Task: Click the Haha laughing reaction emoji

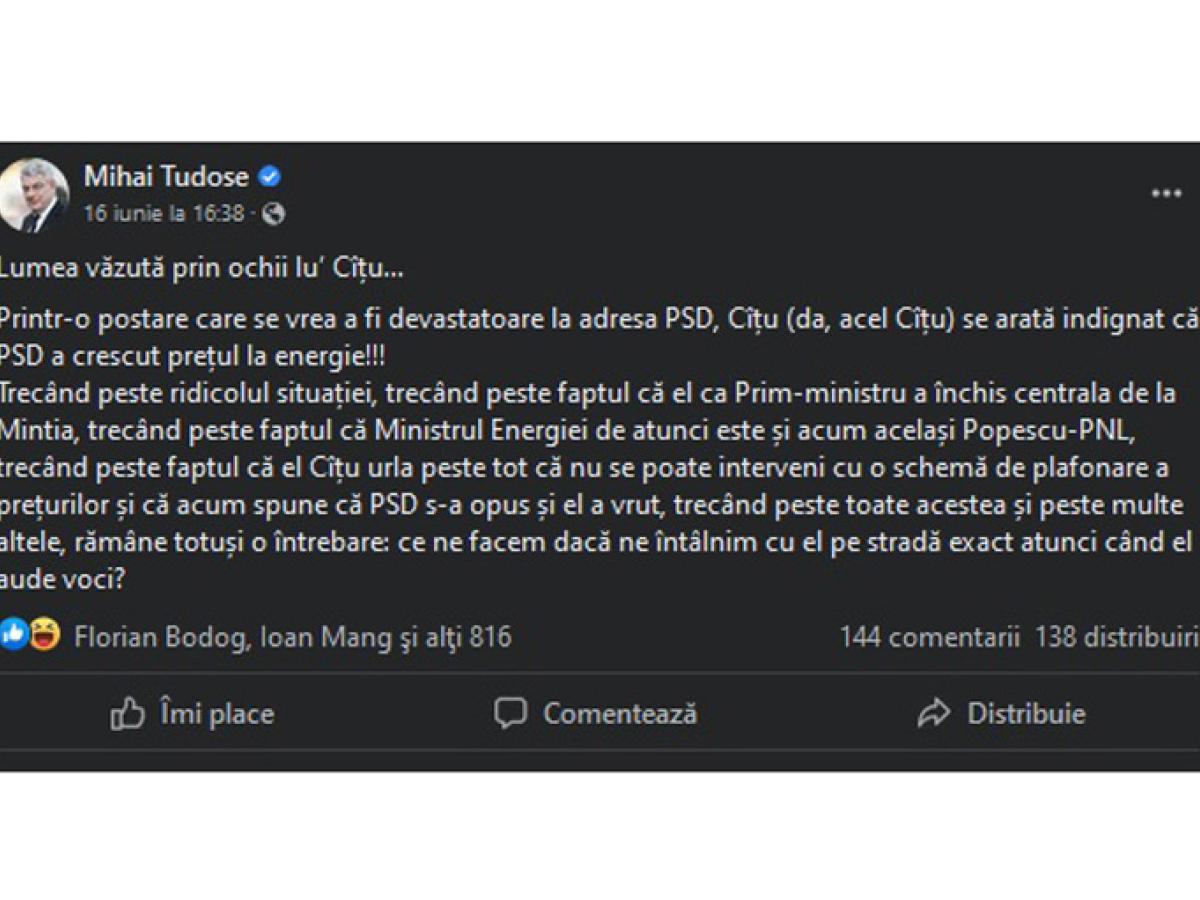Action: point(44,635)
